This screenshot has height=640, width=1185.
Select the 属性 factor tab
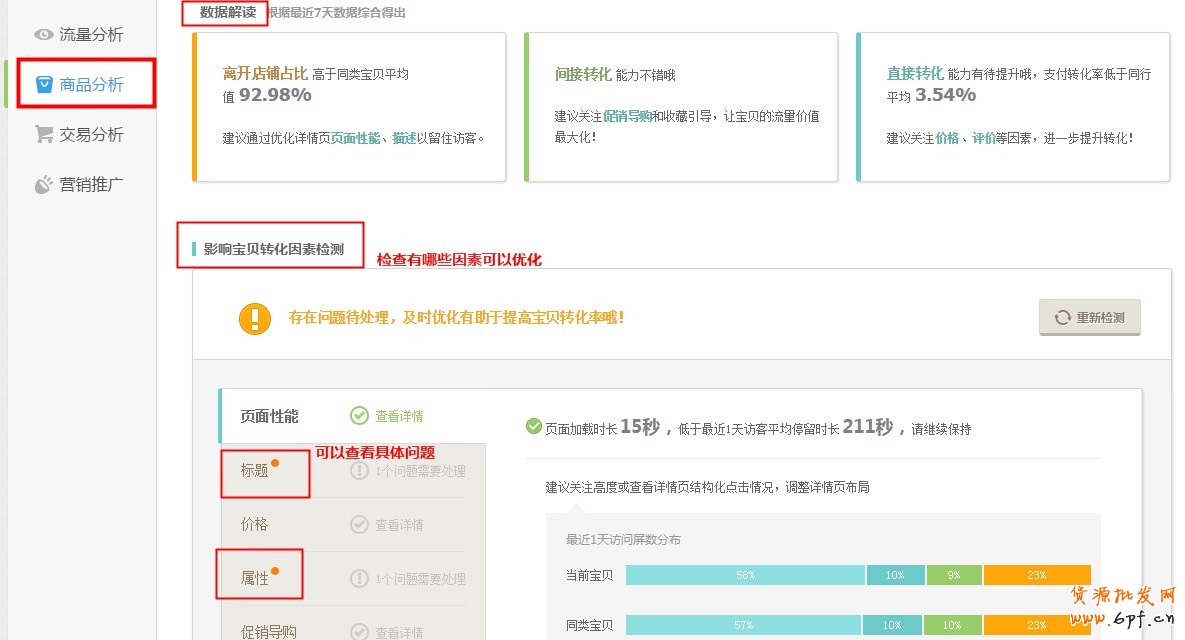coord(255,578)
